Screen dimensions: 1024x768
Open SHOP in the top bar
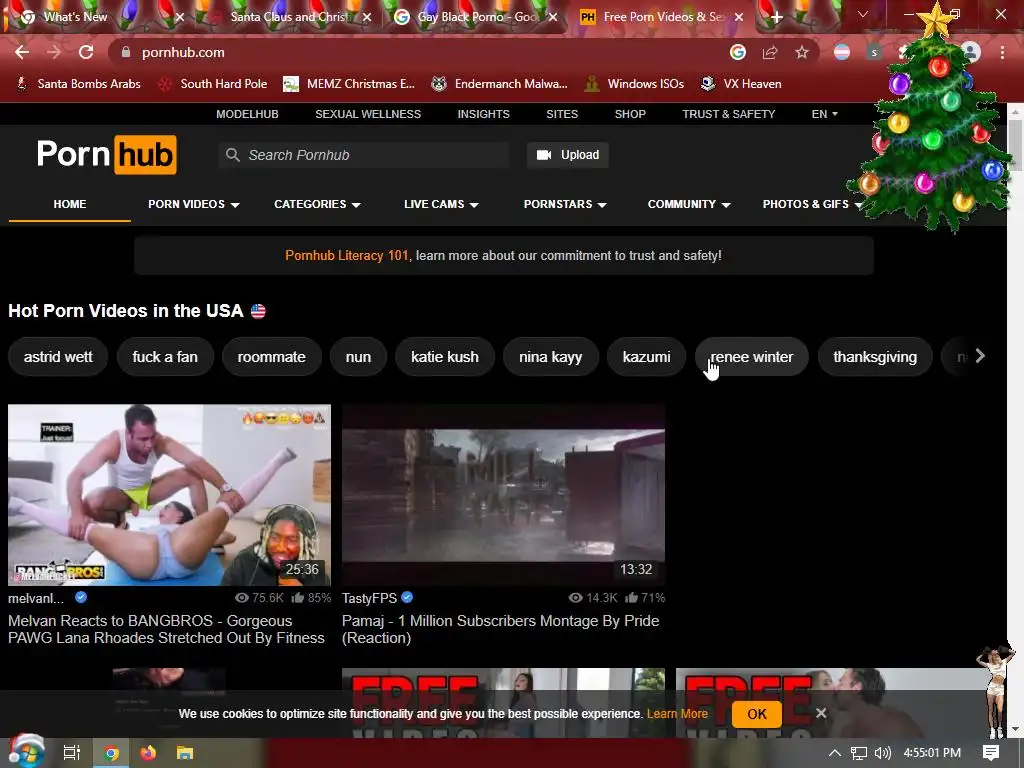[x=630, y=114]
